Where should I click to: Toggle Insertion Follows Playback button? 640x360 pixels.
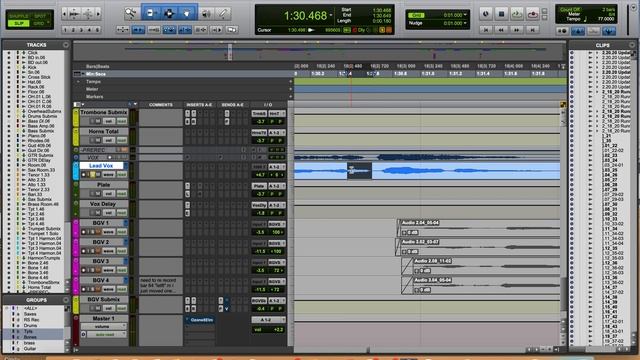216,30
